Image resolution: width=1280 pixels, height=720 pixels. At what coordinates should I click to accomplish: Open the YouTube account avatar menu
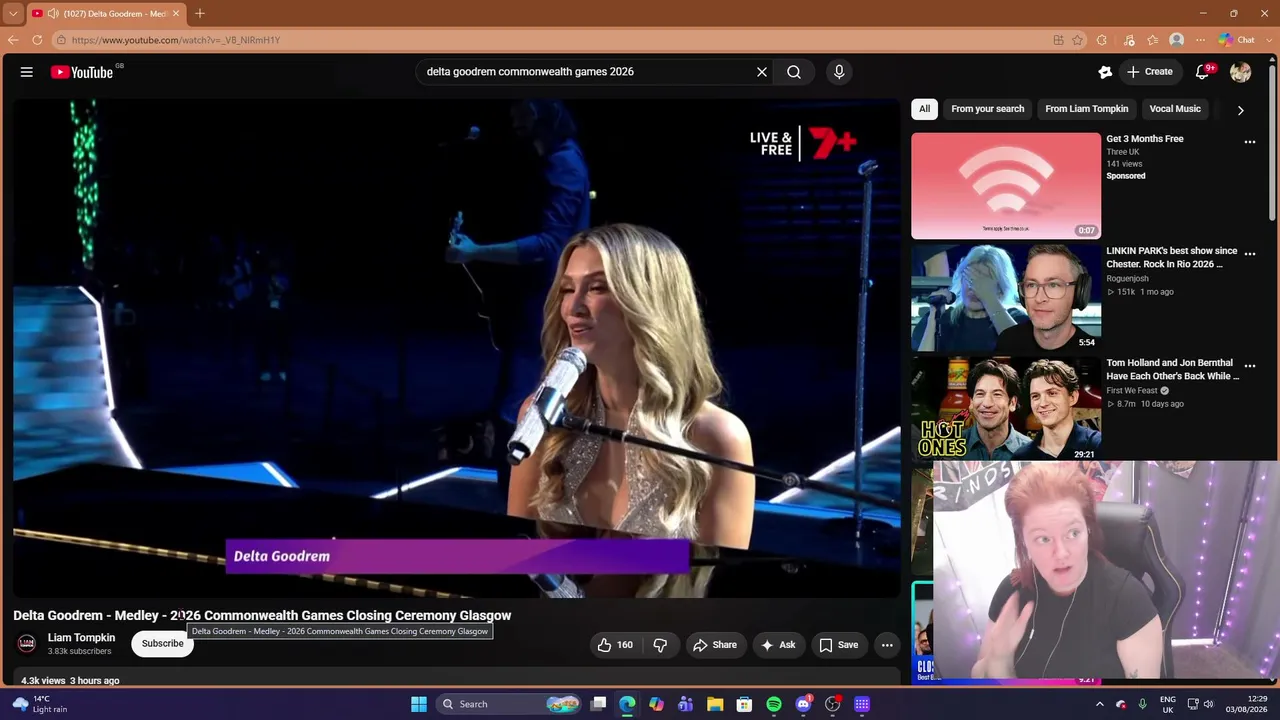pyautogui.click(x=1241, y=72)
